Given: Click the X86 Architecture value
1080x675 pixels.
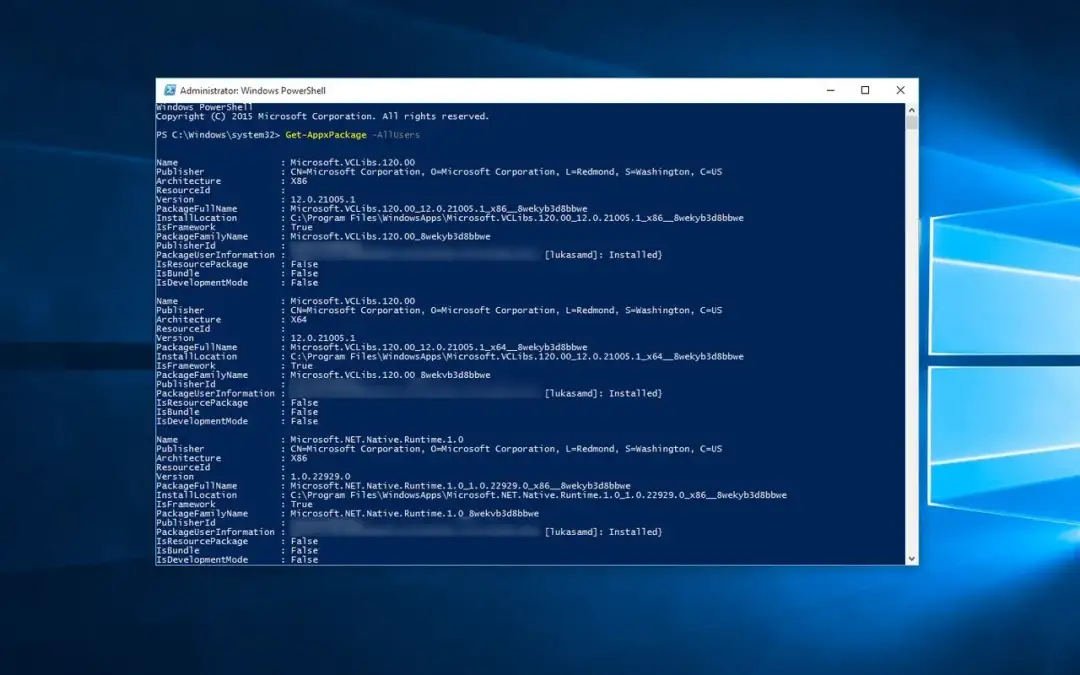Looking at the screenshot, I should 297,180.
